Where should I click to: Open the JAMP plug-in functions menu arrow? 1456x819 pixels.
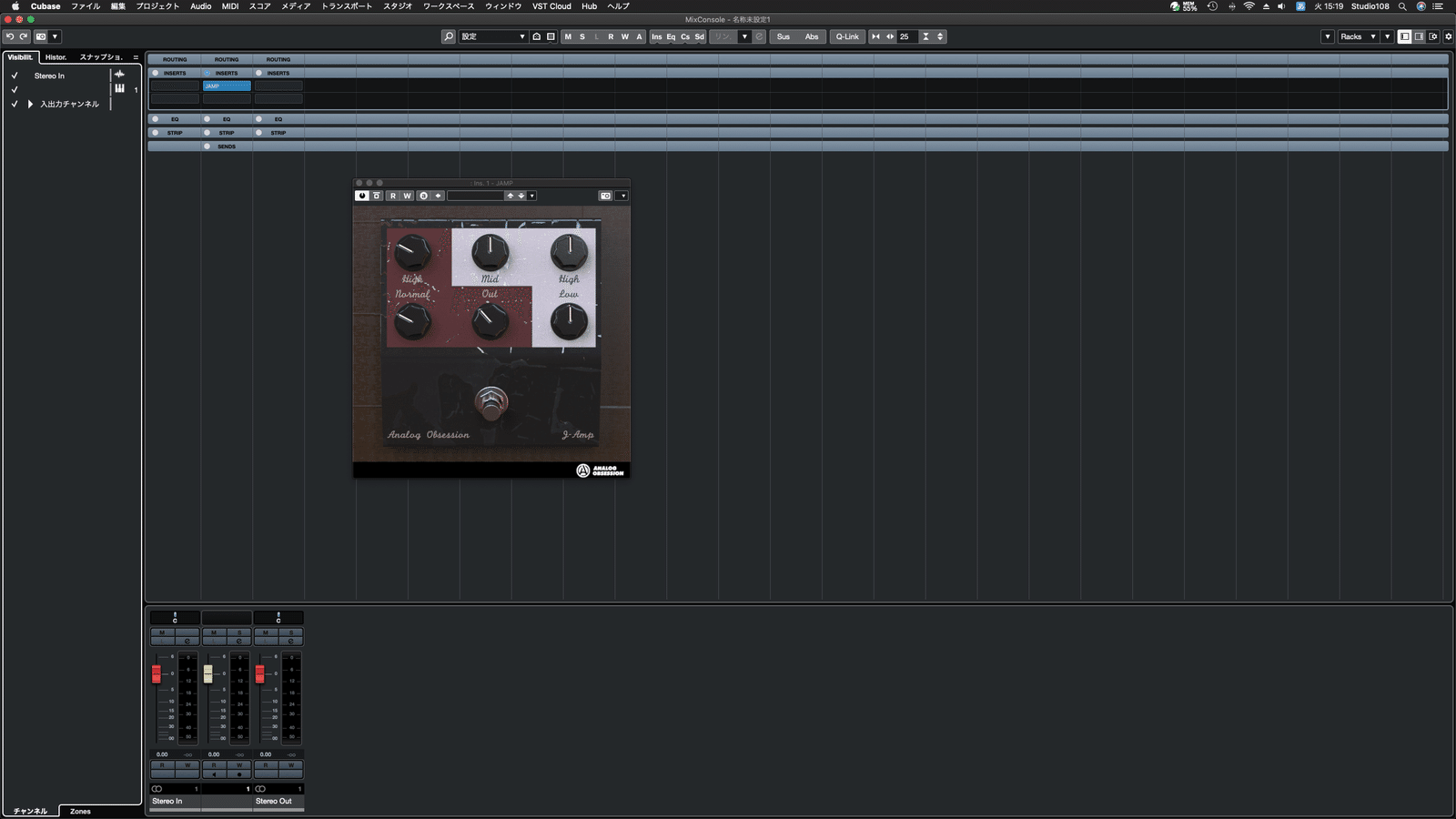coord(622,196)
